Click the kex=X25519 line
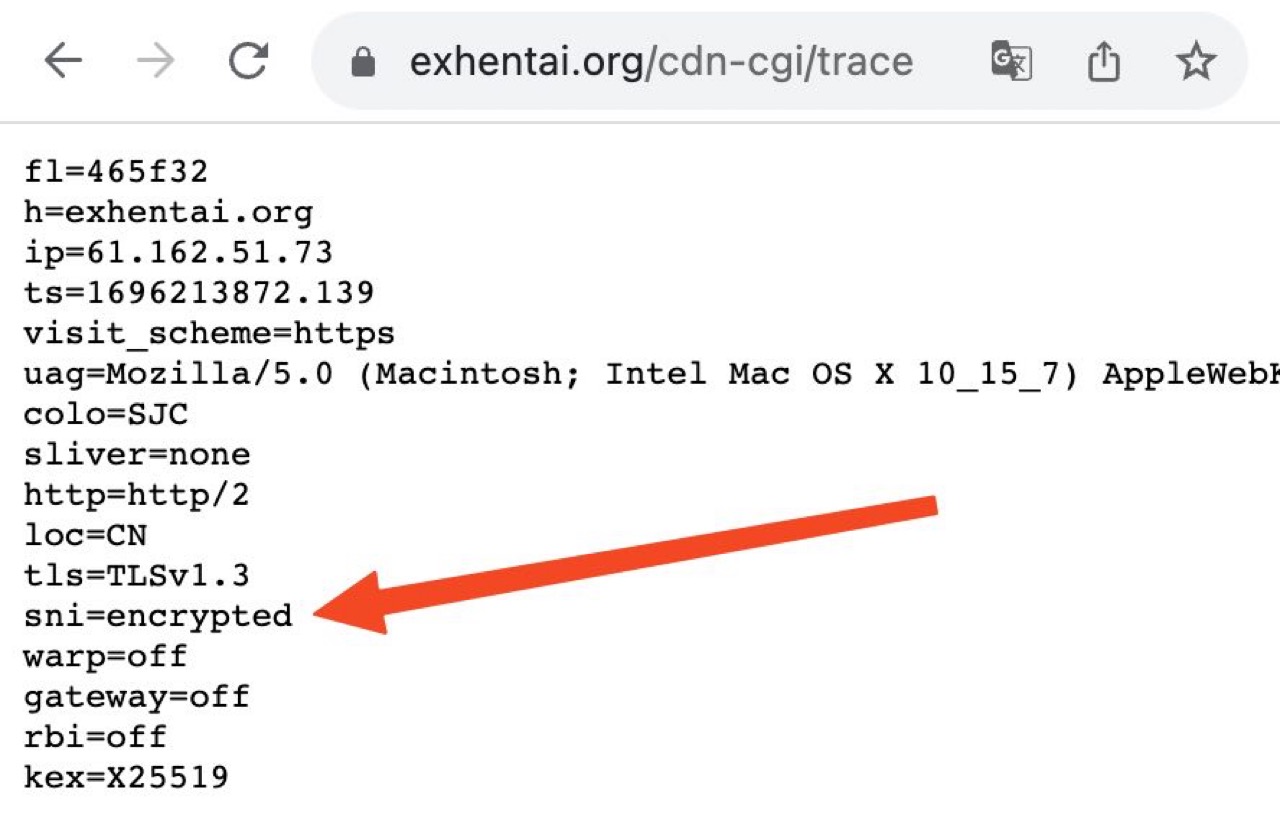The height and width of the screenshot is (825, 1280). tap(126, 777)
